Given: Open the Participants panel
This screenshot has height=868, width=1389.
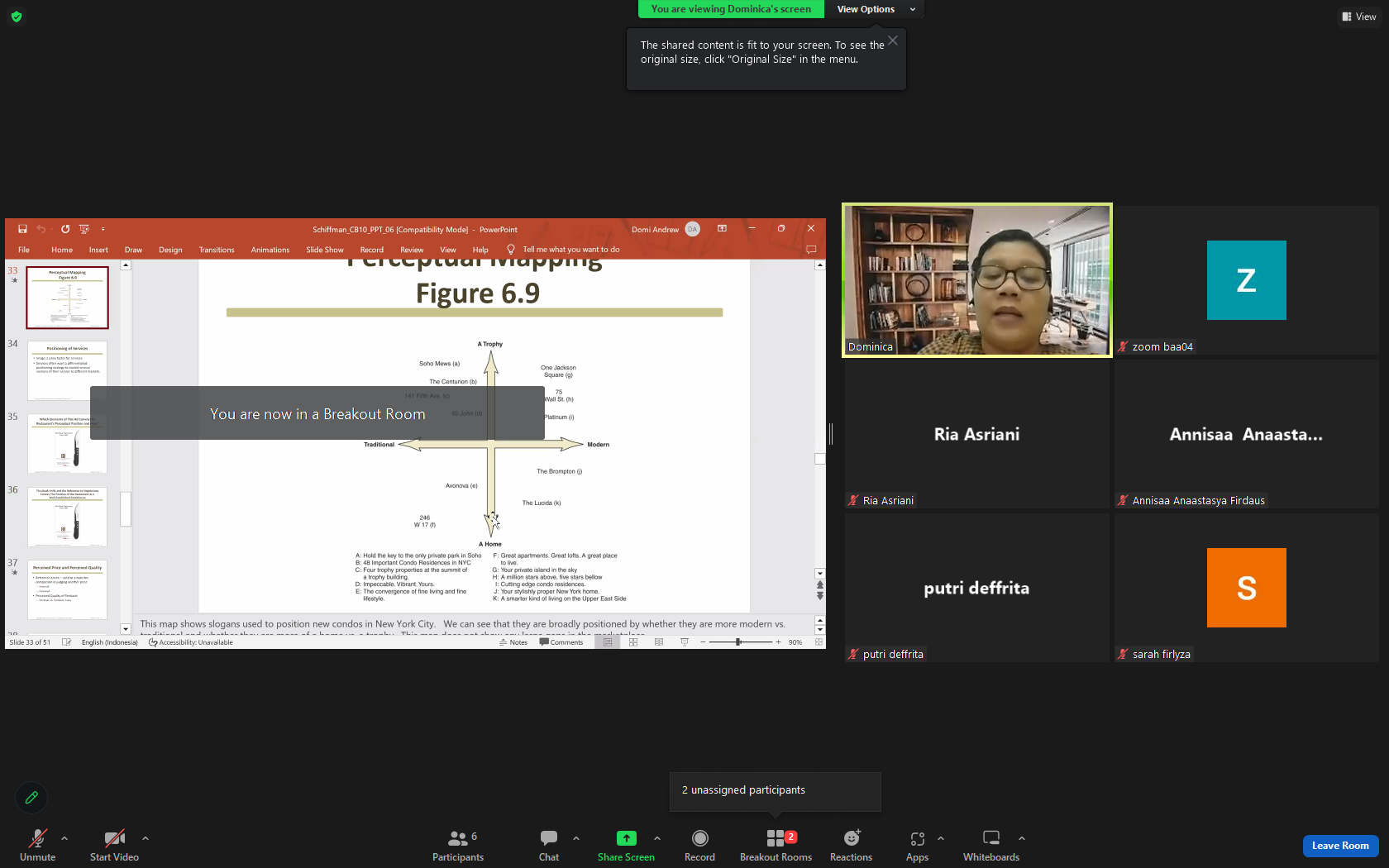Looking at the screenshot, I should point(458,845).
